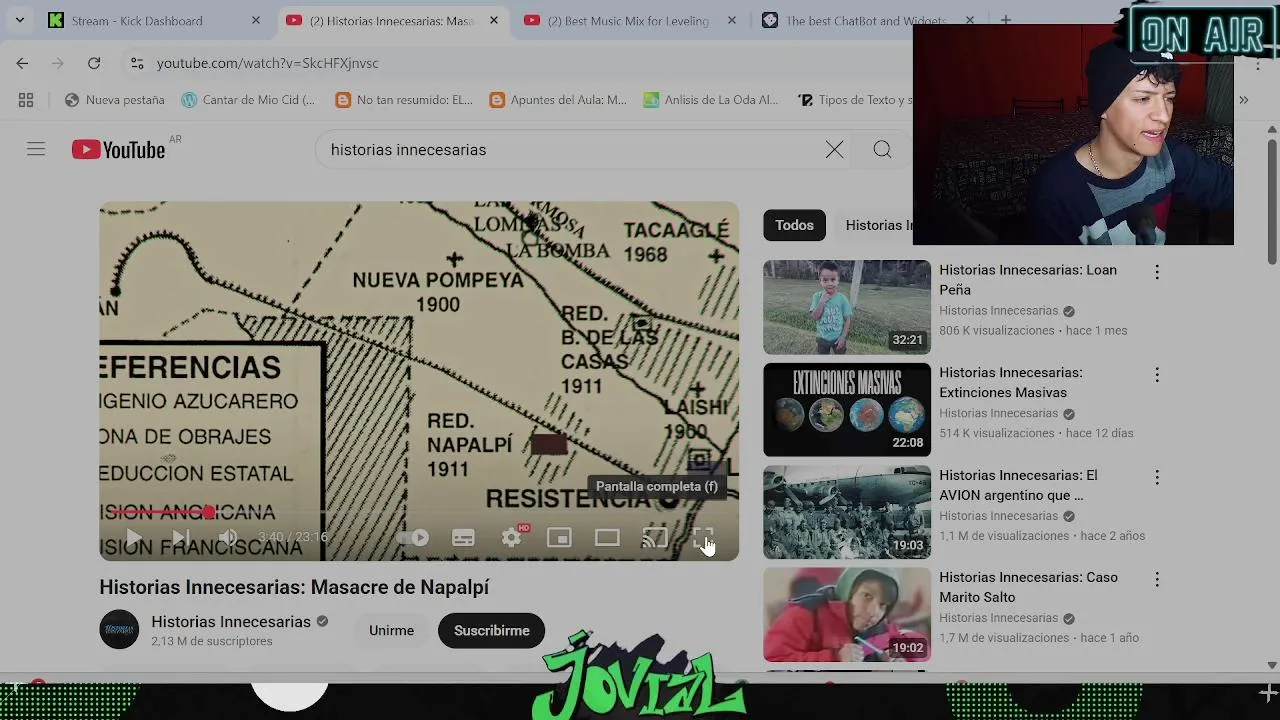Open Nueva pestaña bookmark
The height and width of the screenshot is (720, 1280).
(115, 100)
